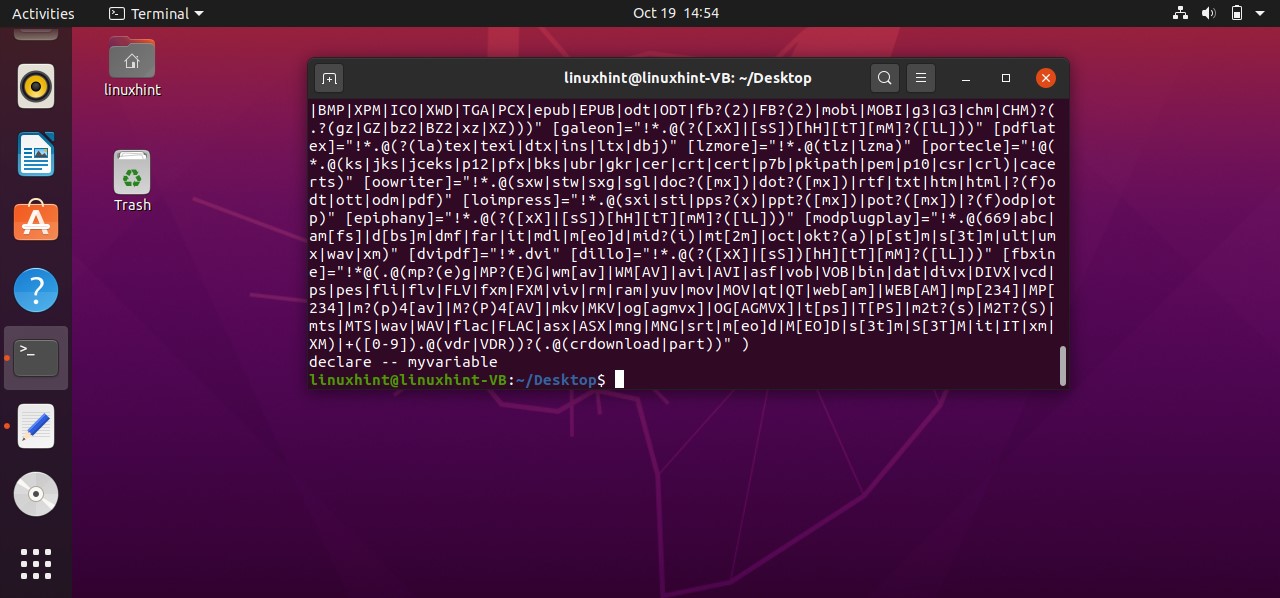Maximize the terminal window
1280x598 pixels.
1006,78
